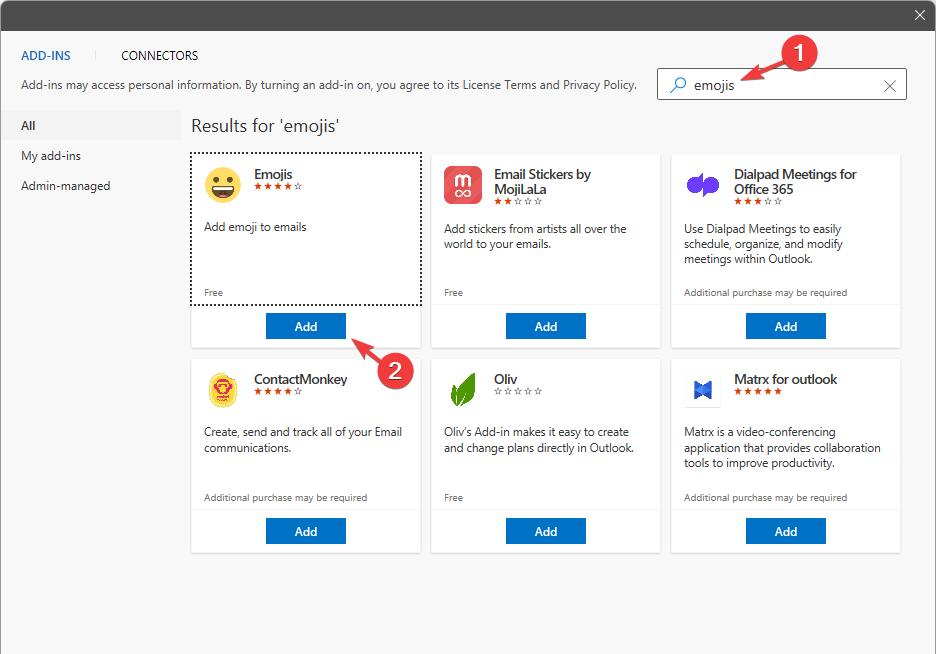Add Email Stickers by MojiLaLa
This screenshot has height=654, width=936.
point(546,326)
